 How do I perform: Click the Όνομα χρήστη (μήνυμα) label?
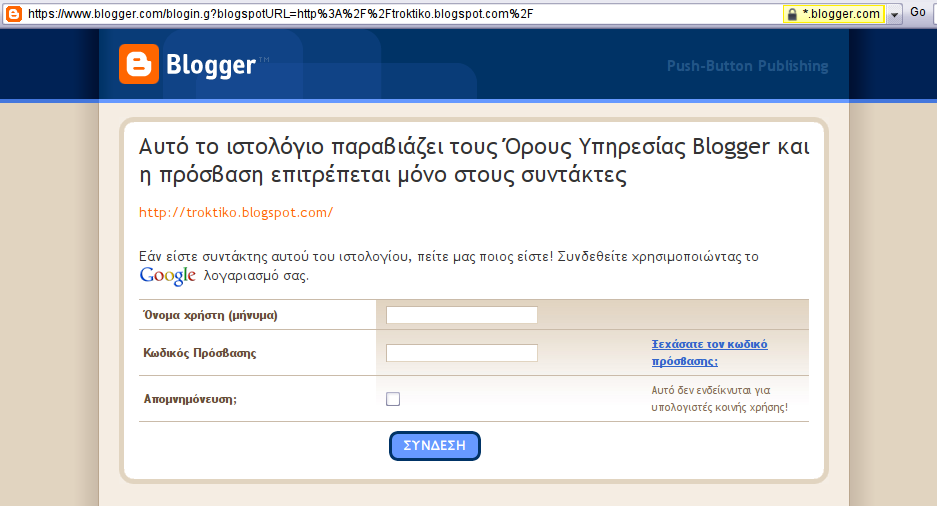[x=210, y=315]
